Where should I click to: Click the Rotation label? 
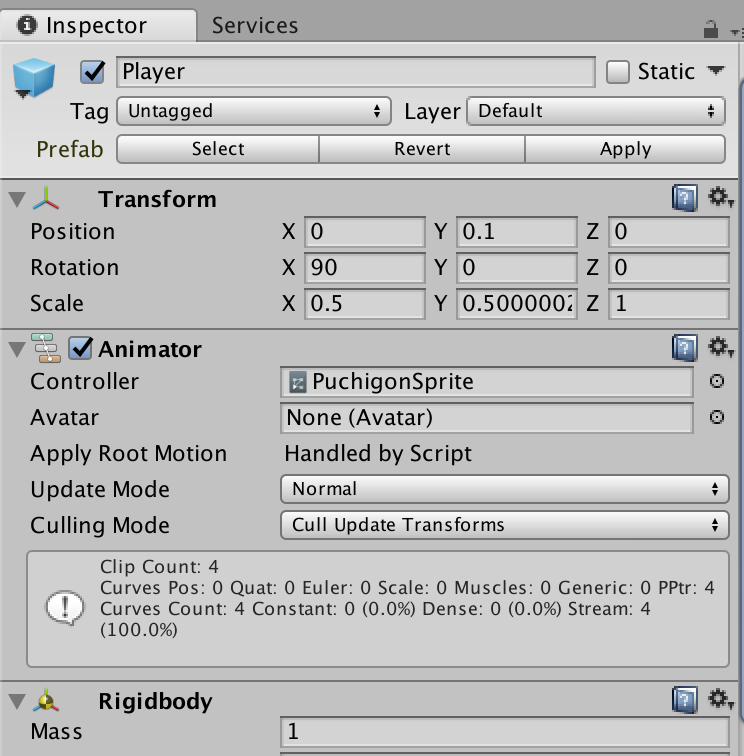pyautogui.click(x=75, y=268)
